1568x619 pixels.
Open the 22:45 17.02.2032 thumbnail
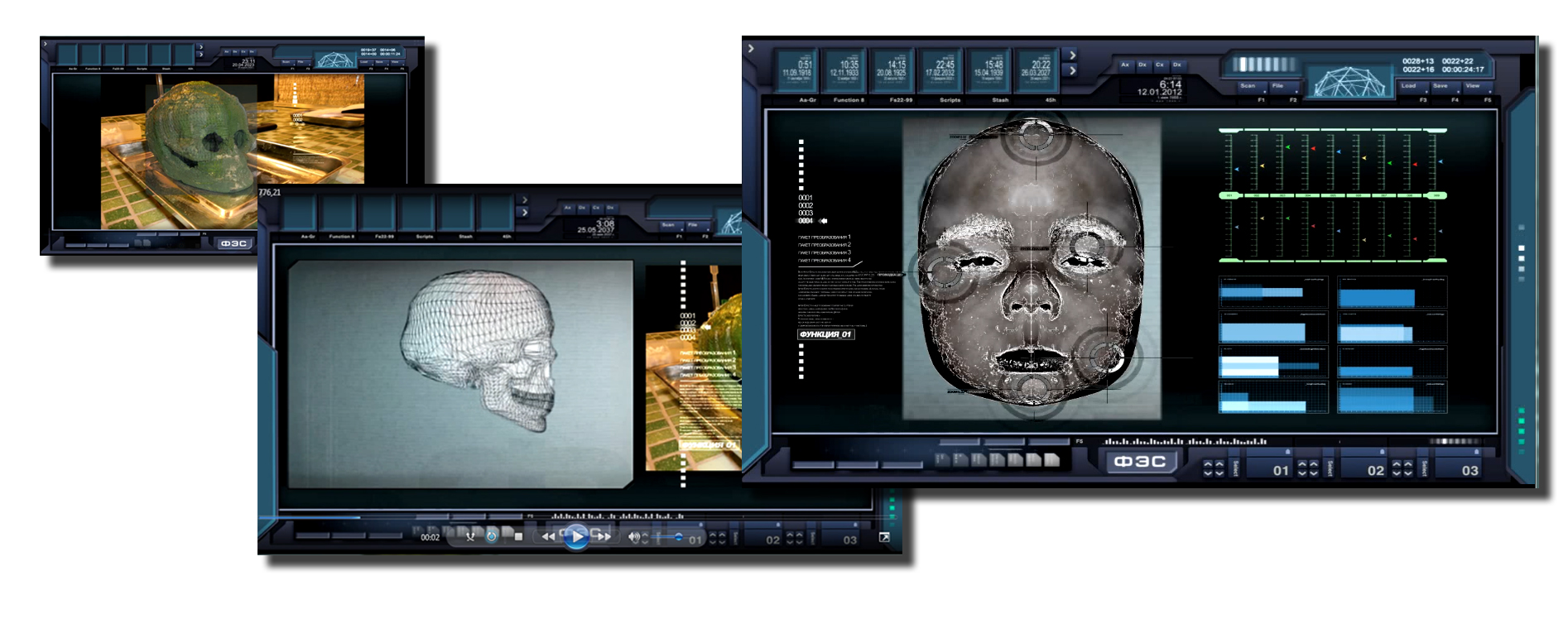(x=940, y=70)
